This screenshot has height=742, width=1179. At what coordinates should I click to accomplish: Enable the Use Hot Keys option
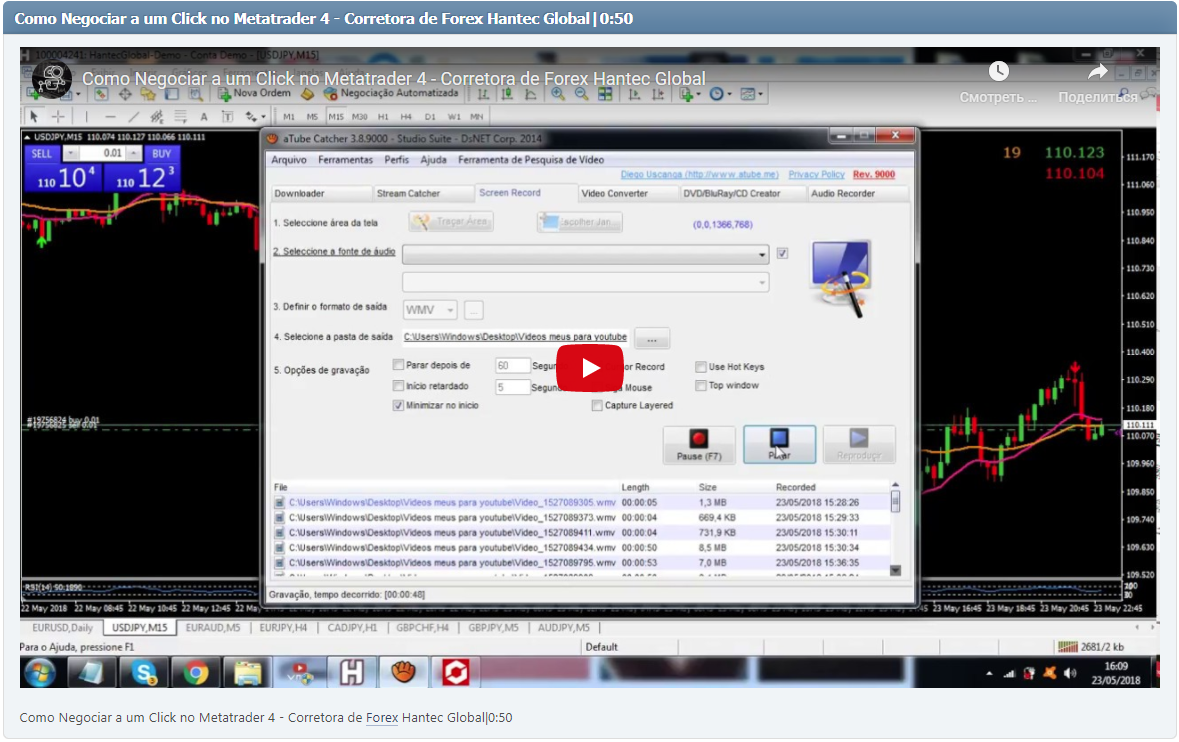click(x=700, y=367)
